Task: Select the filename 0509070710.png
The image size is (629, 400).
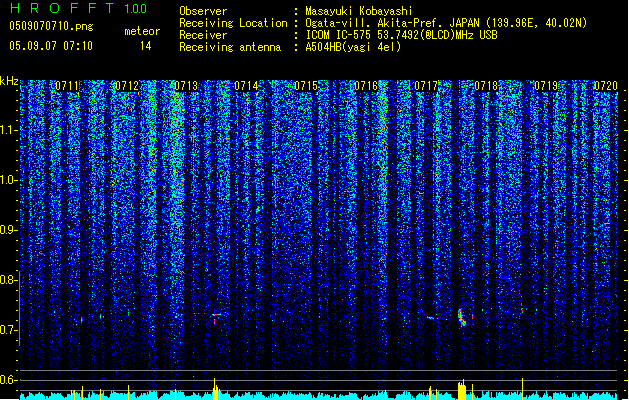Action: (51, 26)
